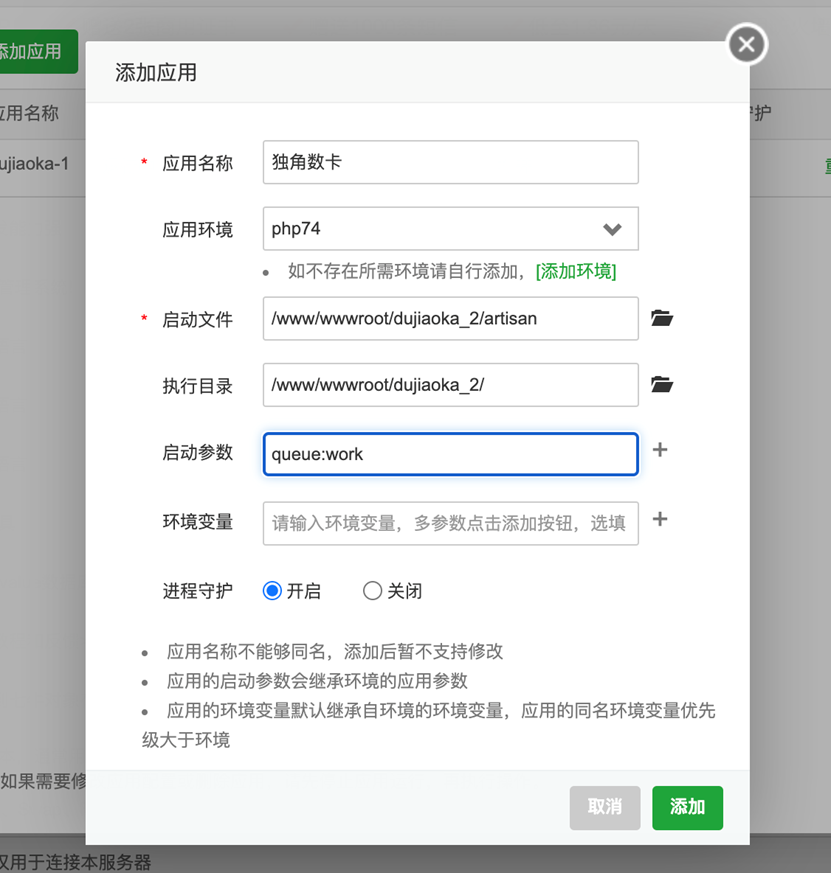The height and width of the screenshot is (873, 831).
Task: Click the 执行目录 path input
Action: point(450,385)
